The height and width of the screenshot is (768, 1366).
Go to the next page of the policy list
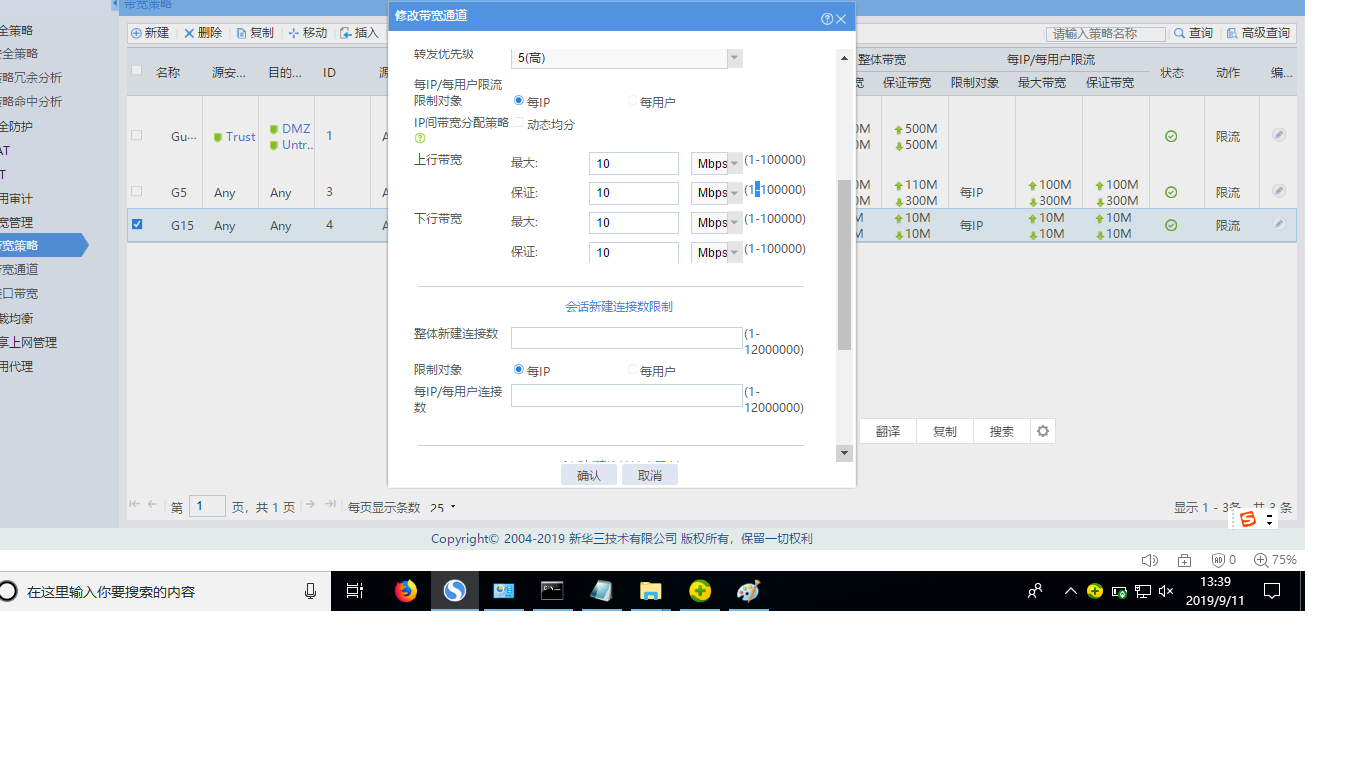pyautogui.click(x=311, y=505)
